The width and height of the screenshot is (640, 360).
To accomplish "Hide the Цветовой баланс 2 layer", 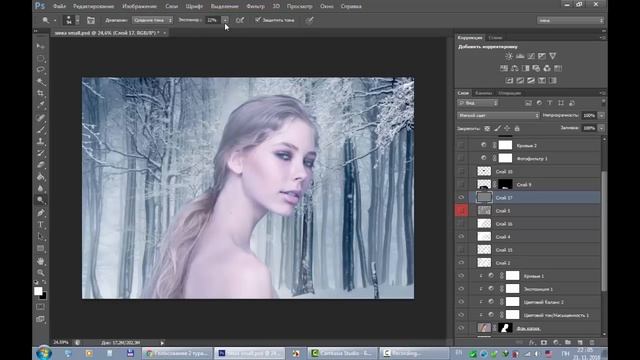I will (461, 302).
